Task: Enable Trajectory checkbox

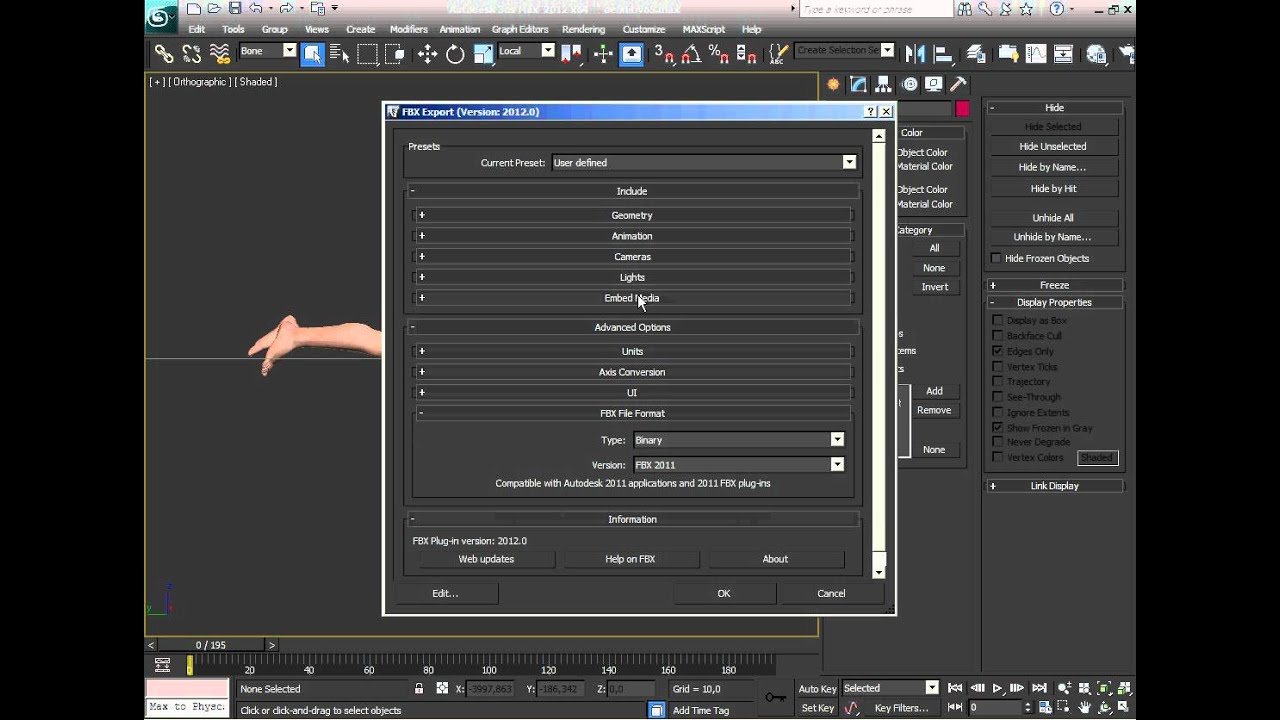Action: pyautogui.click(x=997, y=382)
